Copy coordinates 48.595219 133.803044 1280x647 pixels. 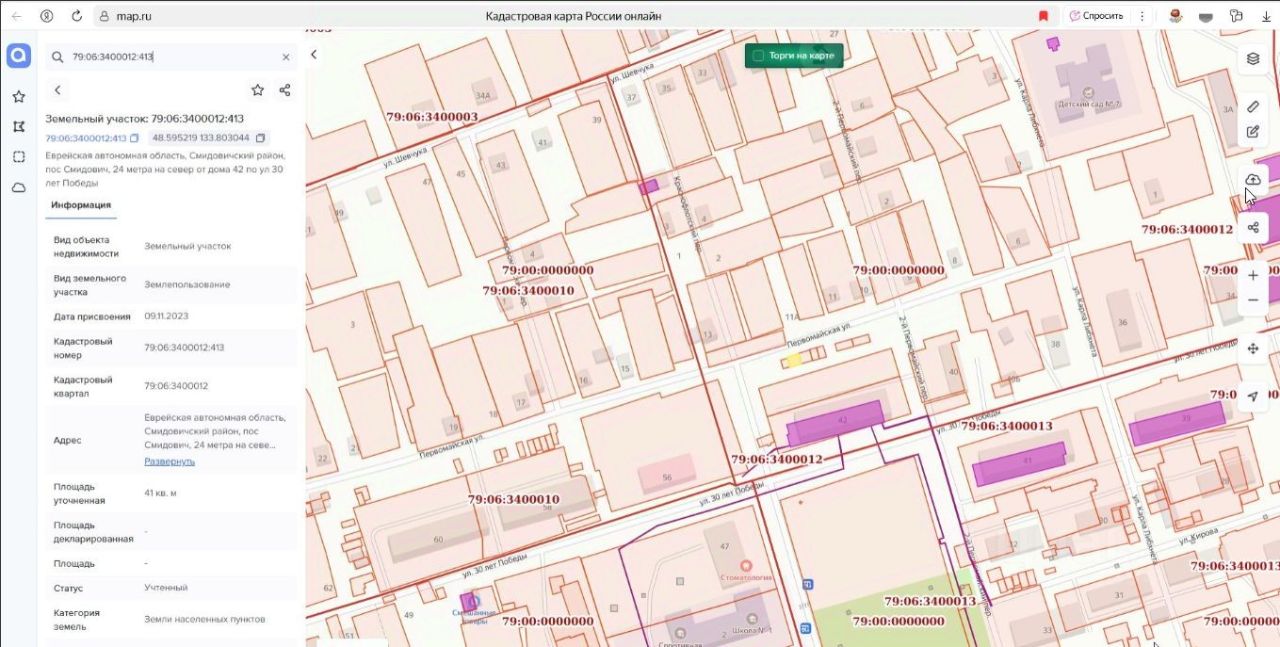(260, 138)
